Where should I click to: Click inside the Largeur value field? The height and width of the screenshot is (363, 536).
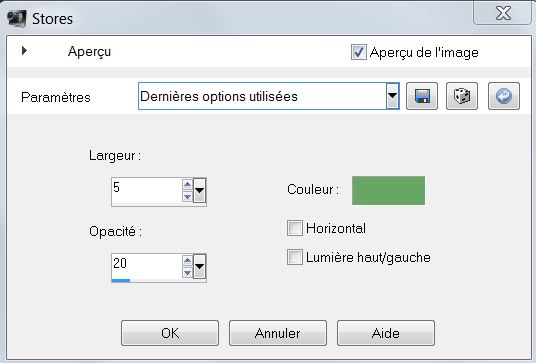pyautogui.click(x=147, y=190)
